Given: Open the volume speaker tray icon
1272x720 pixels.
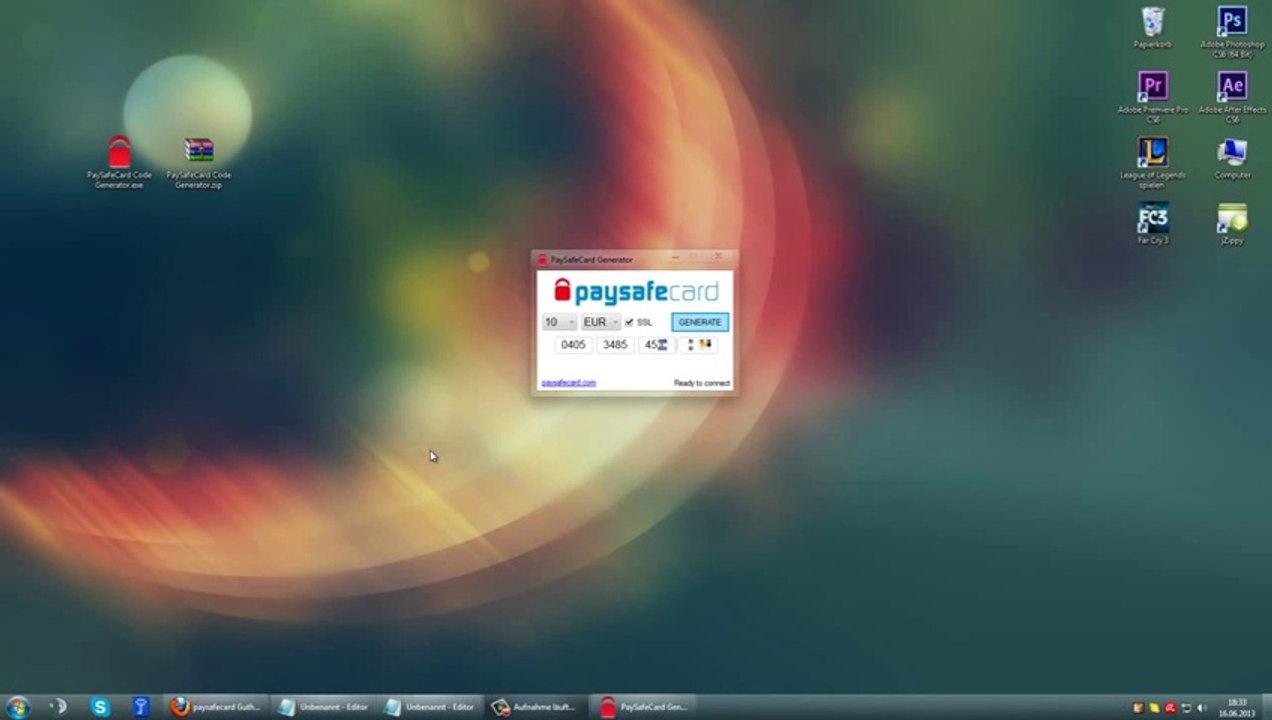Looking at the screenshot, I should (x=1201, y=708).
